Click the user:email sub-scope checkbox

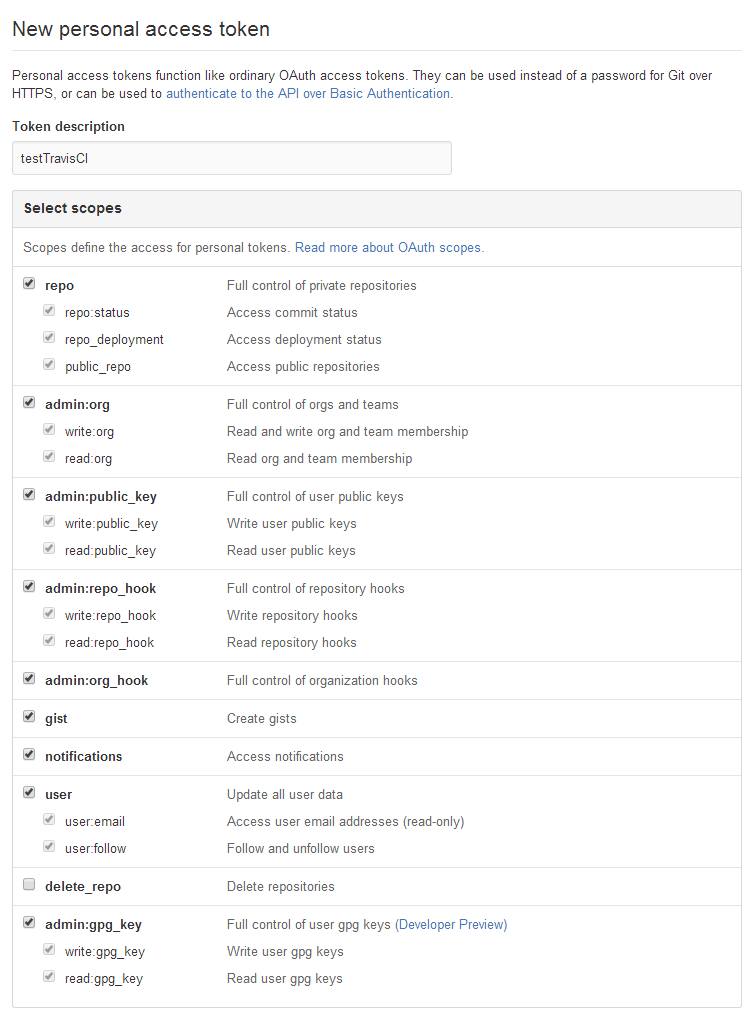49,821
